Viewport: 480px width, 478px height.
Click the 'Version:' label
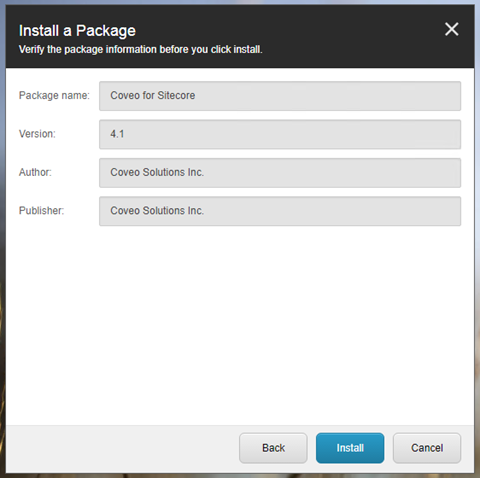37,134
